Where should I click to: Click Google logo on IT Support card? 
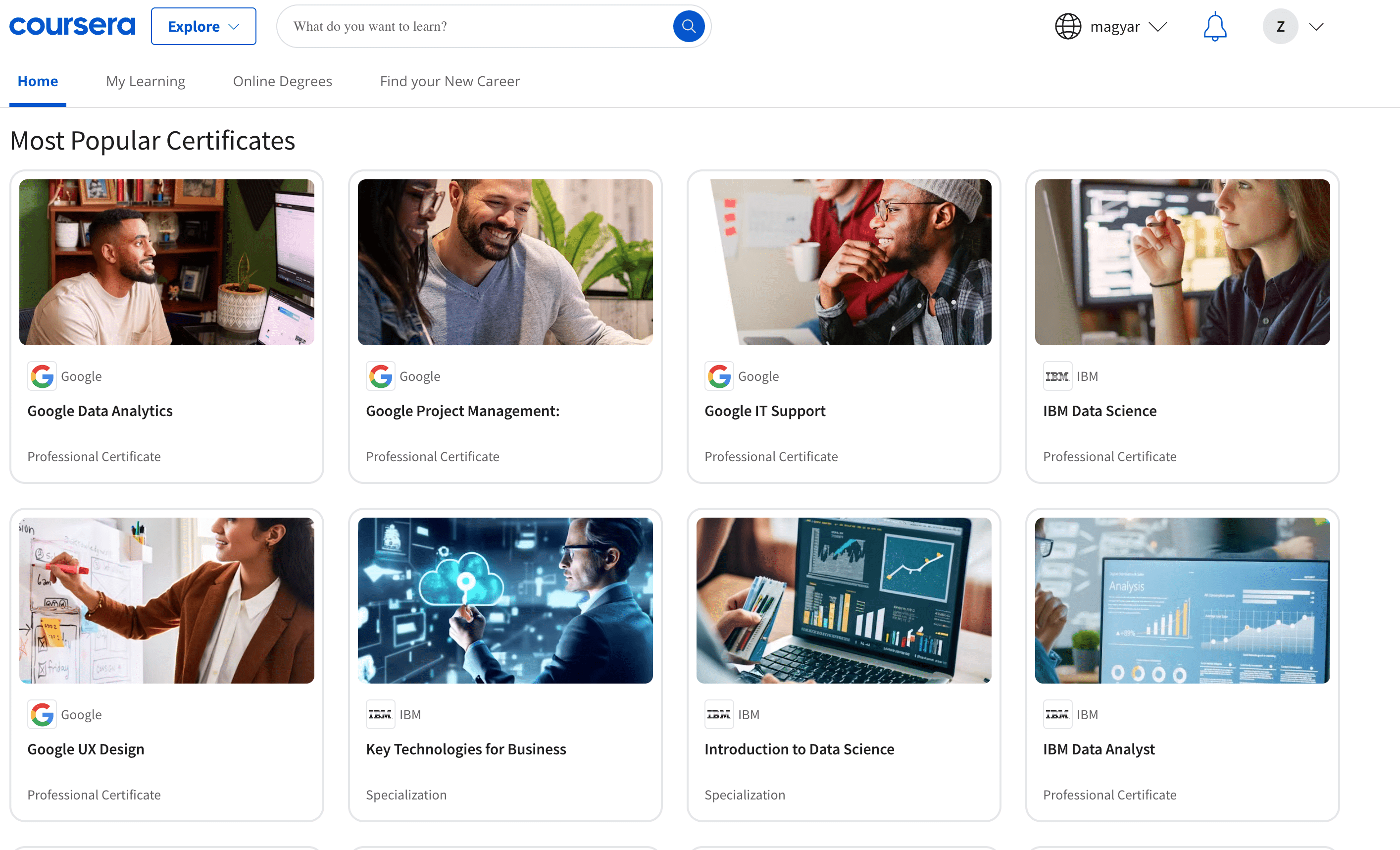719,376
